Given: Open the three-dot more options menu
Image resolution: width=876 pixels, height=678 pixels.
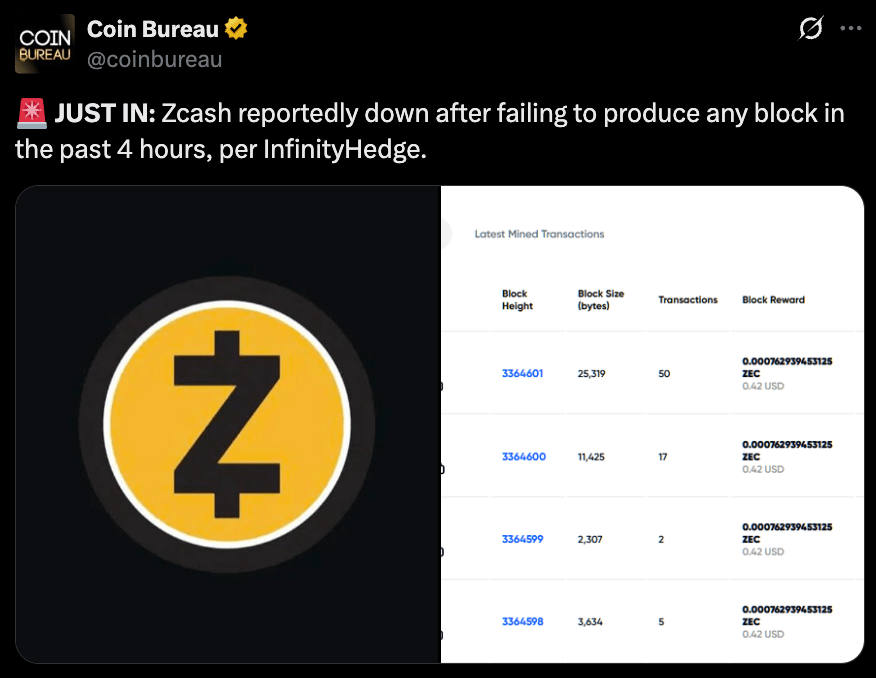Looking at the screenshot, I should coord(850,28).
